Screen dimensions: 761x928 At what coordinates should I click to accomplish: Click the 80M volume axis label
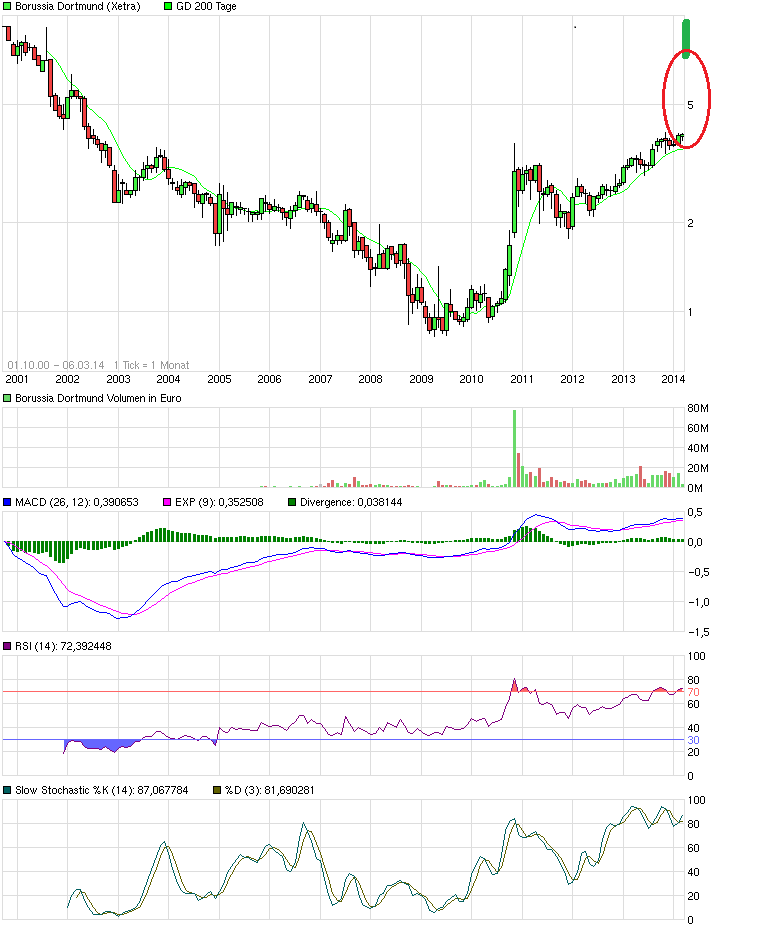[698, 408]
